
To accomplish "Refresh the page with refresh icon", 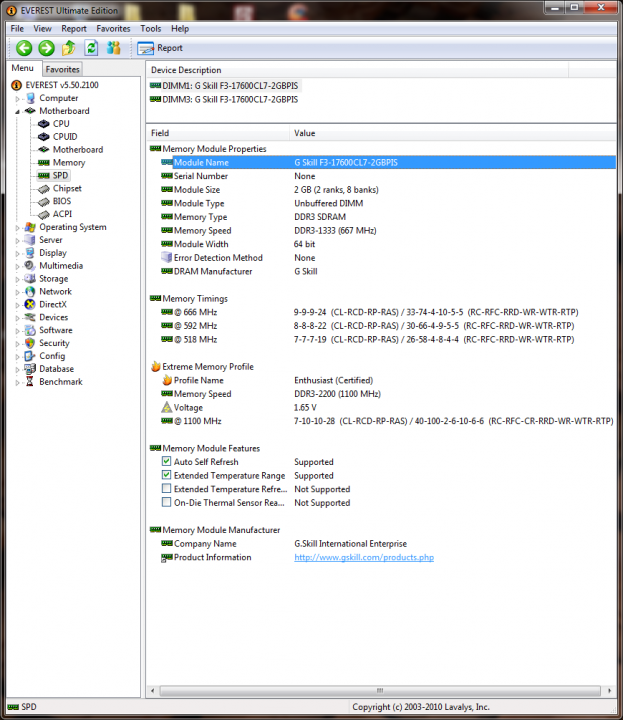I will (x=91, y=48).
